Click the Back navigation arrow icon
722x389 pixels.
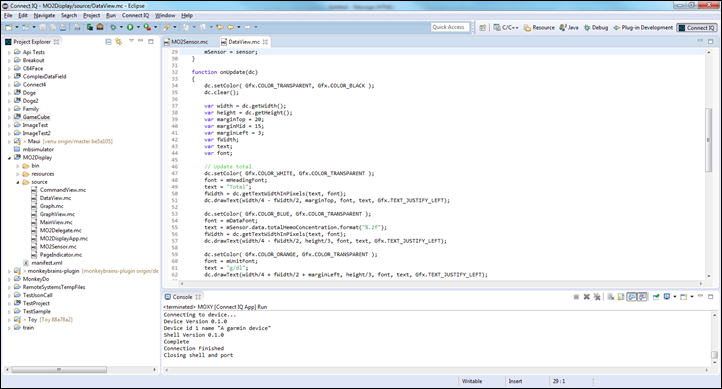tap(230, 27)
